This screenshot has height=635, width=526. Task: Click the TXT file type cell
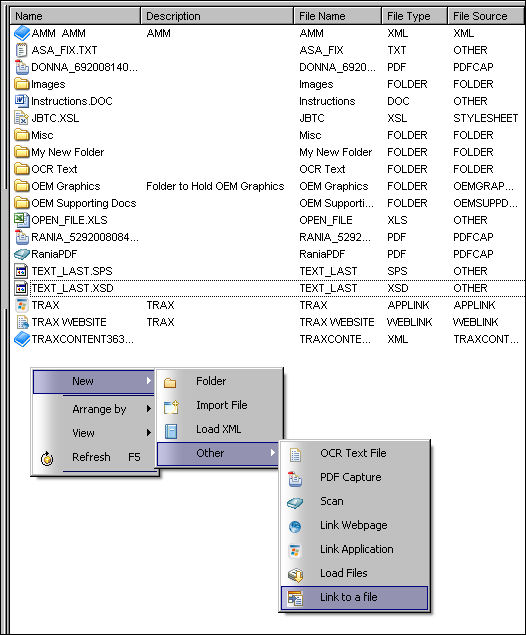click(x=396, y=50)
